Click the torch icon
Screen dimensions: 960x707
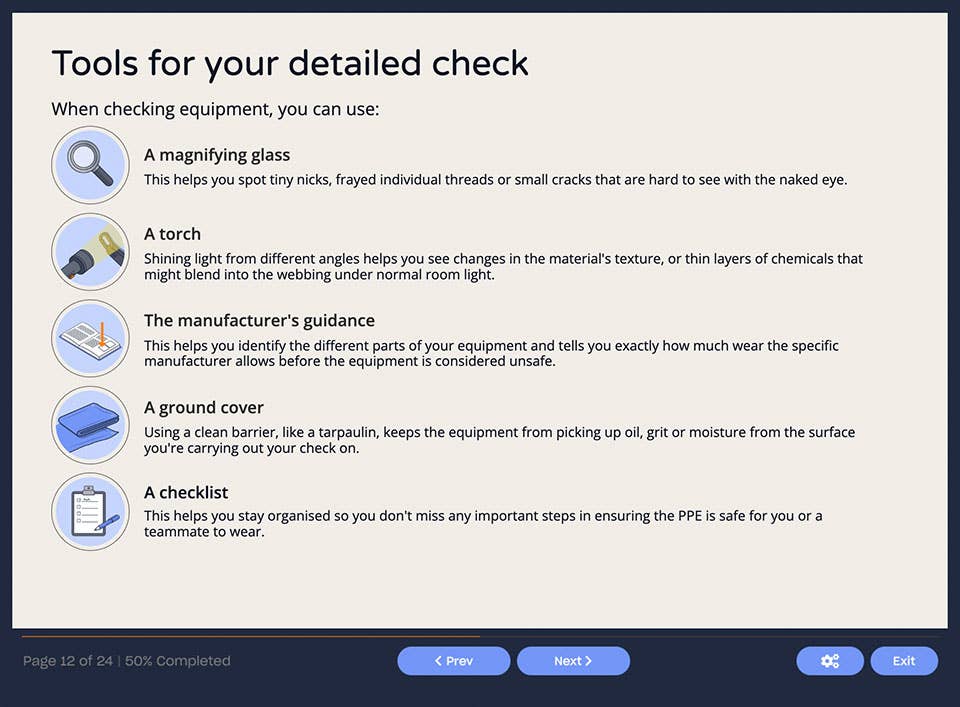(90, 251)
